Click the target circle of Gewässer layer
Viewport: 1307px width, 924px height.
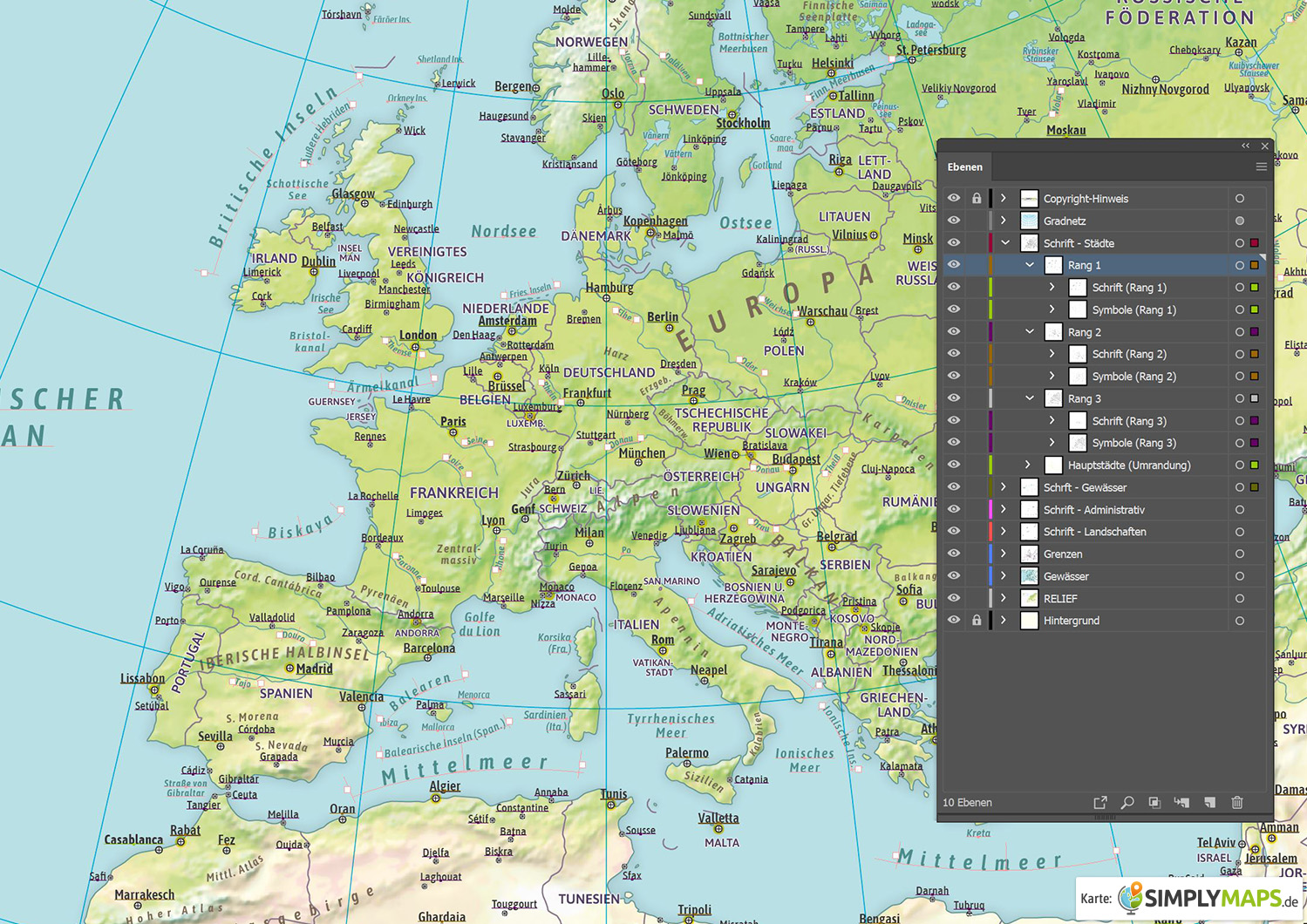(1240, 576)
